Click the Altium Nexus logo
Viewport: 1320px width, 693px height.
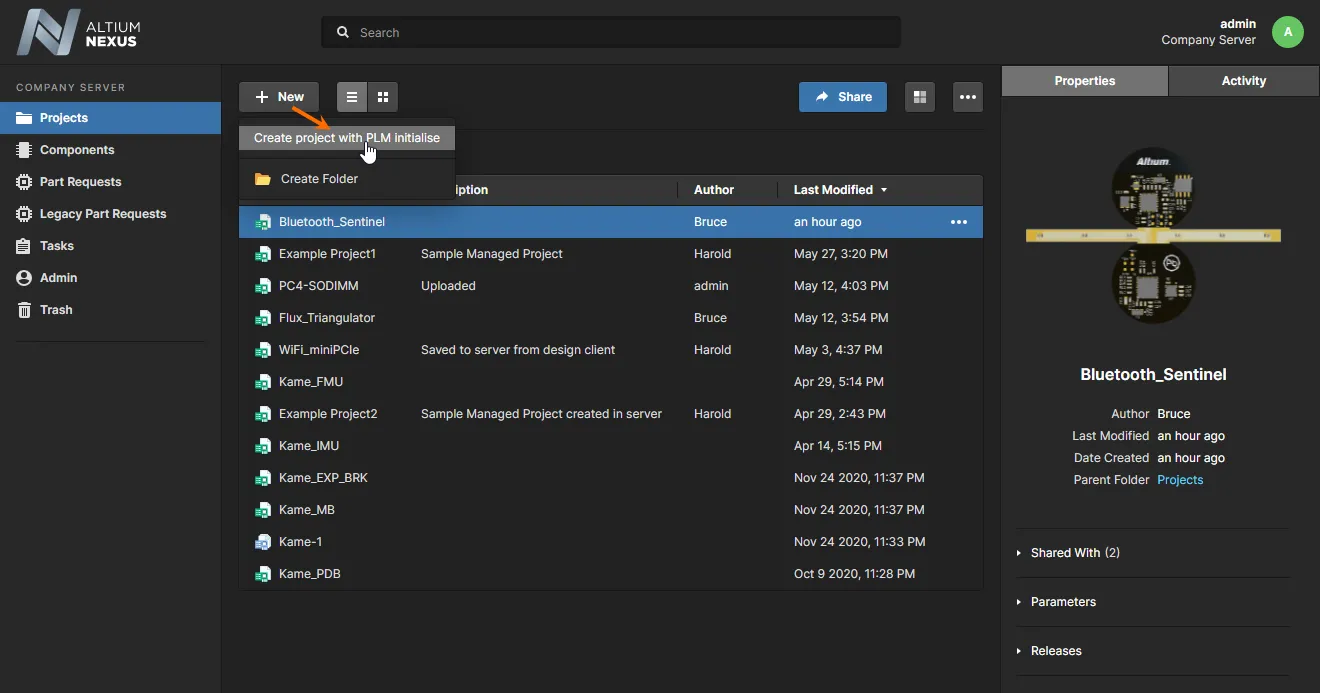[79, 32]
